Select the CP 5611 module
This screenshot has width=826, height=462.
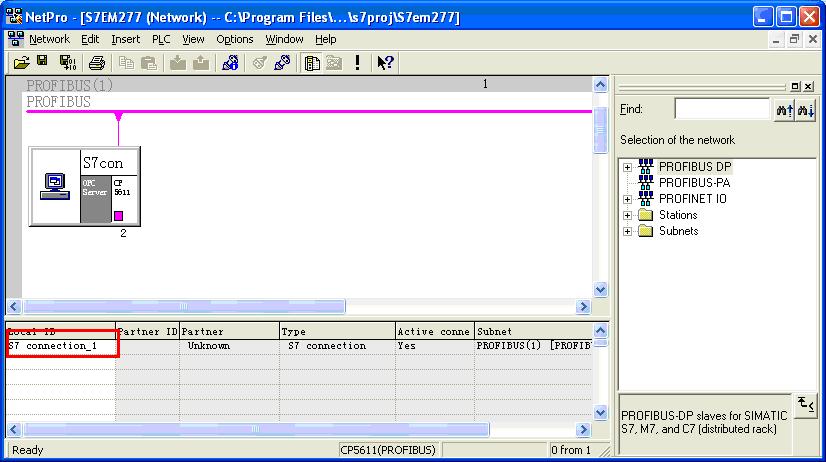click(x=125, y=199)
